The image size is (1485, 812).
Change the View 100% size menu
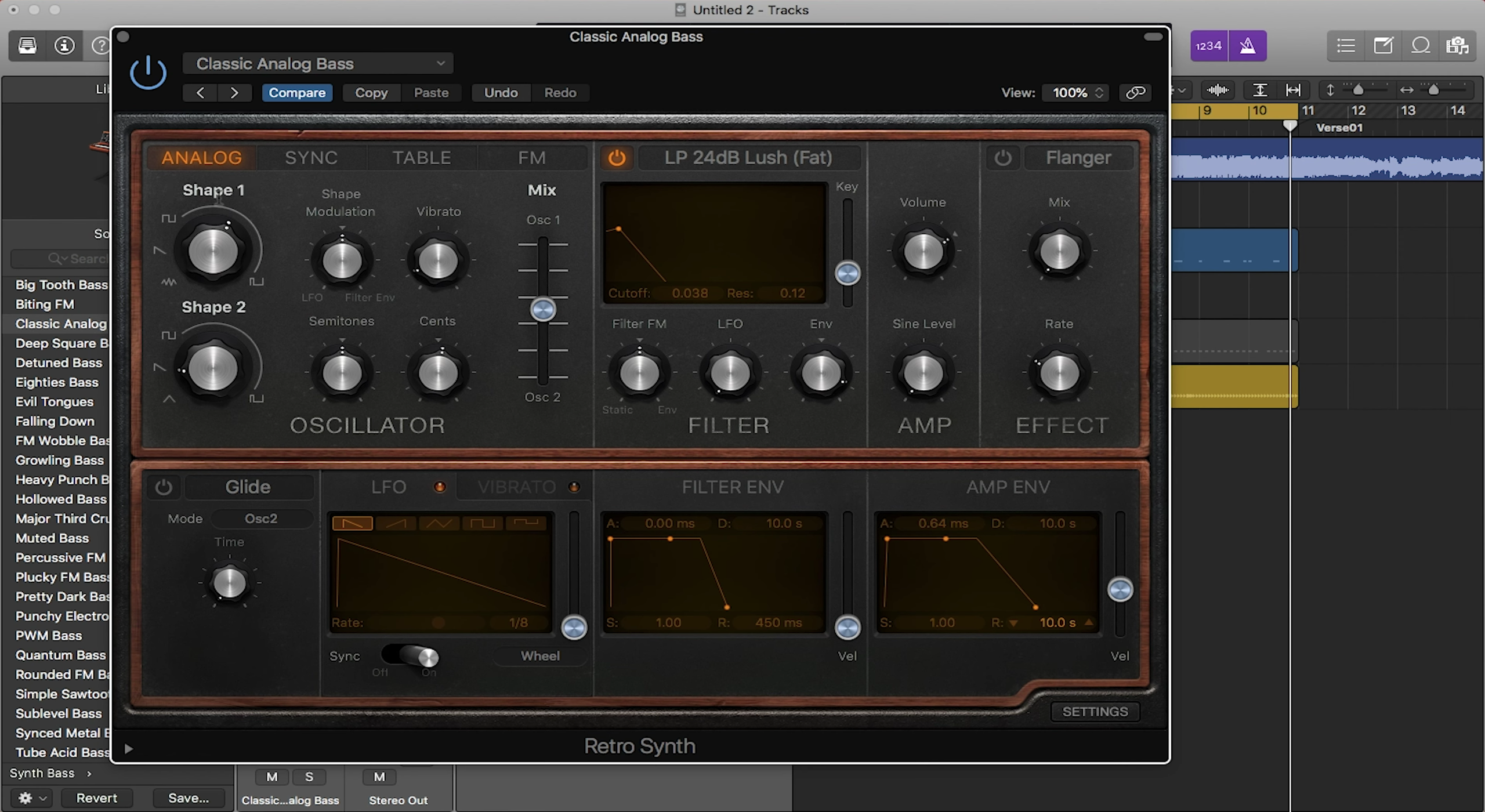1076,93
